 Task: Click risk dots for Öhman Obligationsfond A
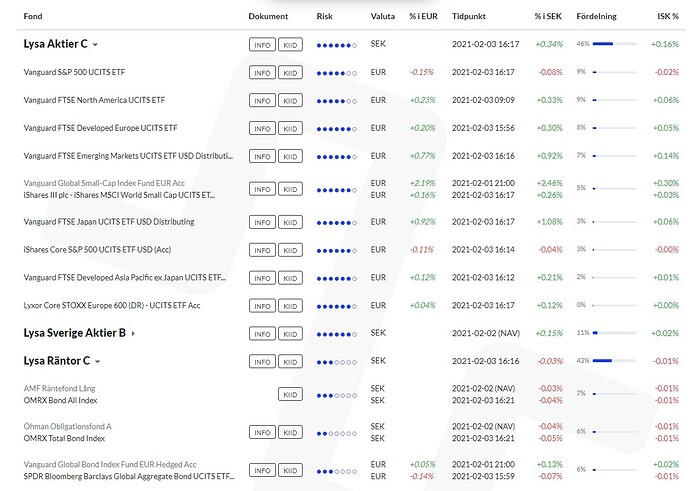pos(336,432)
